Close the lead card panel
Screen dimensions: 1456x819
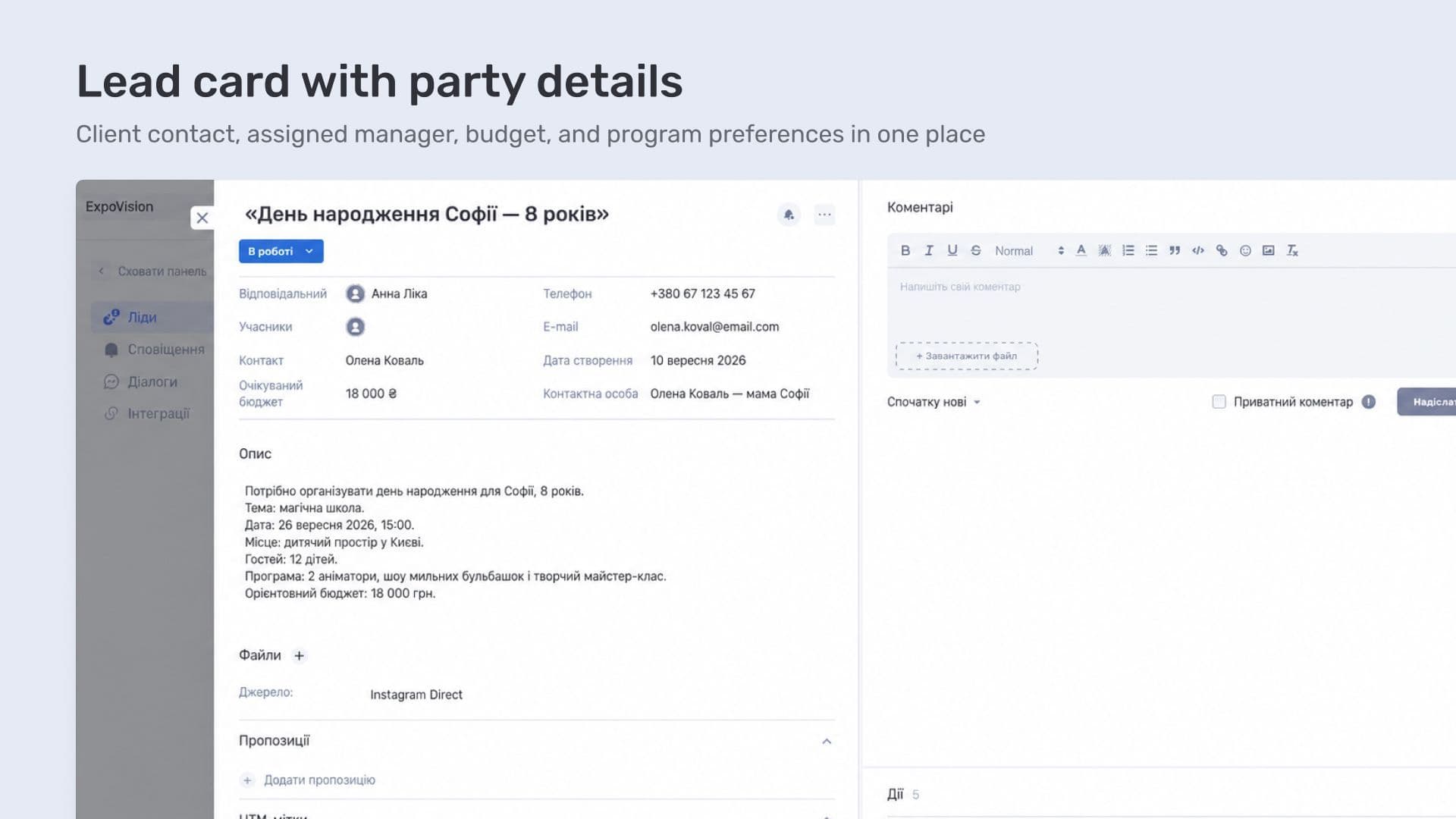pos(202,218)
